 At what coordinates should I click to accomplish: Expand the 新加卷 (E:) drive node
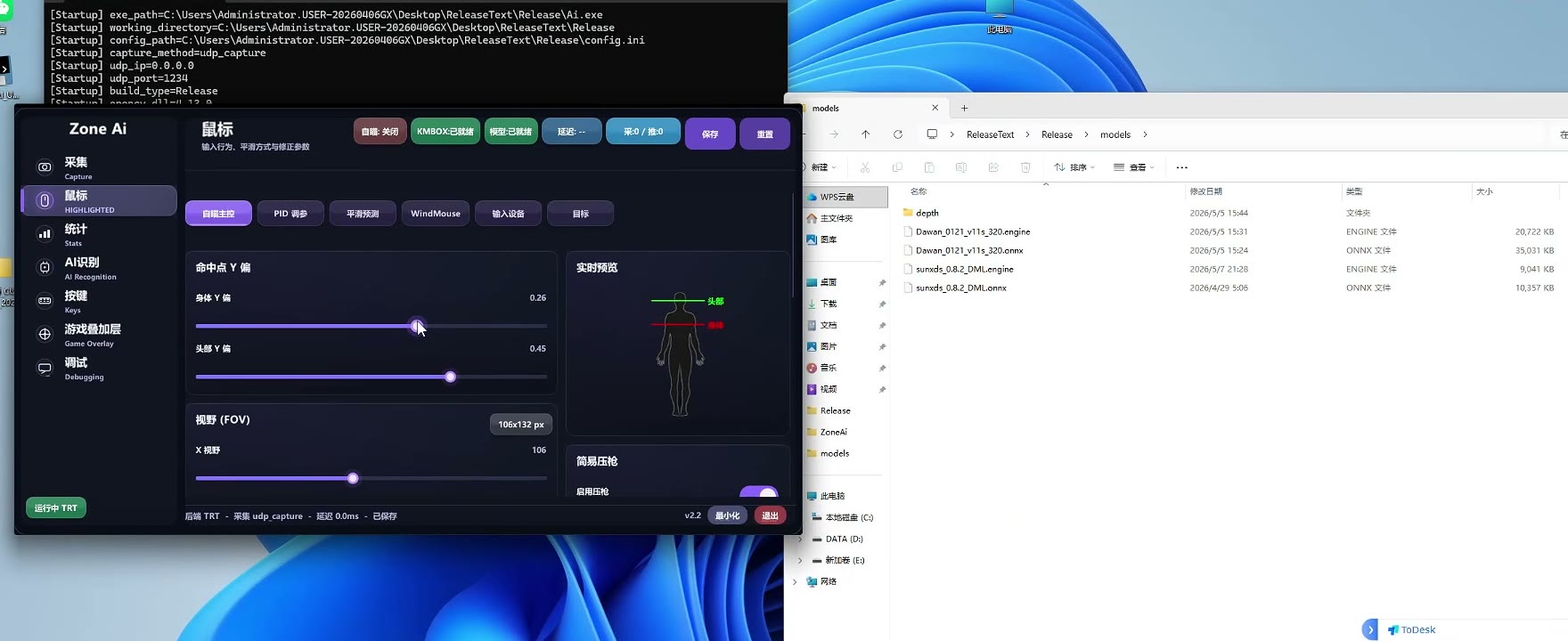click(800, 560)
